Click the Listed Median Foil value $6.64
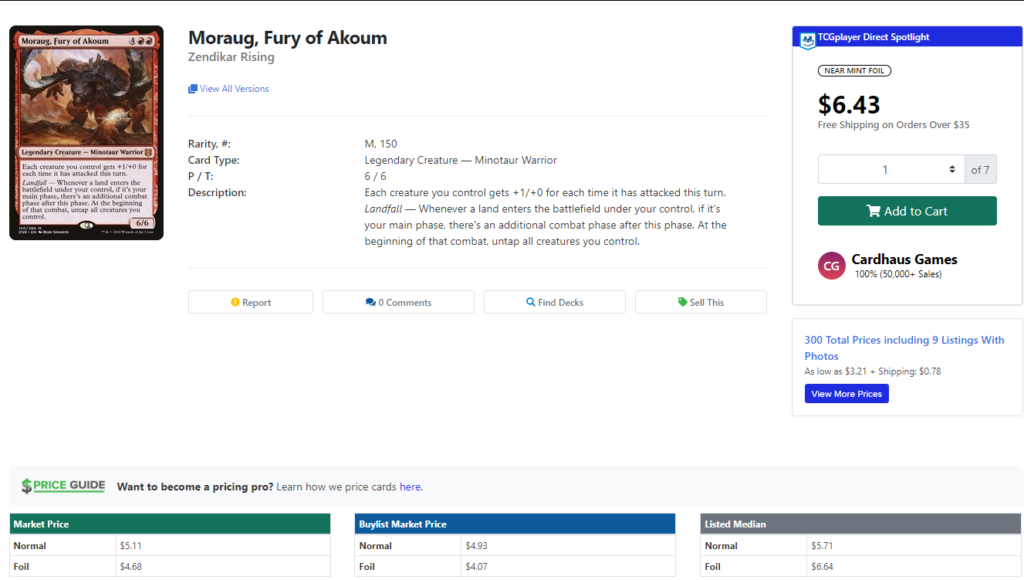Screen dimensions: 1024x580 point(822,567)
